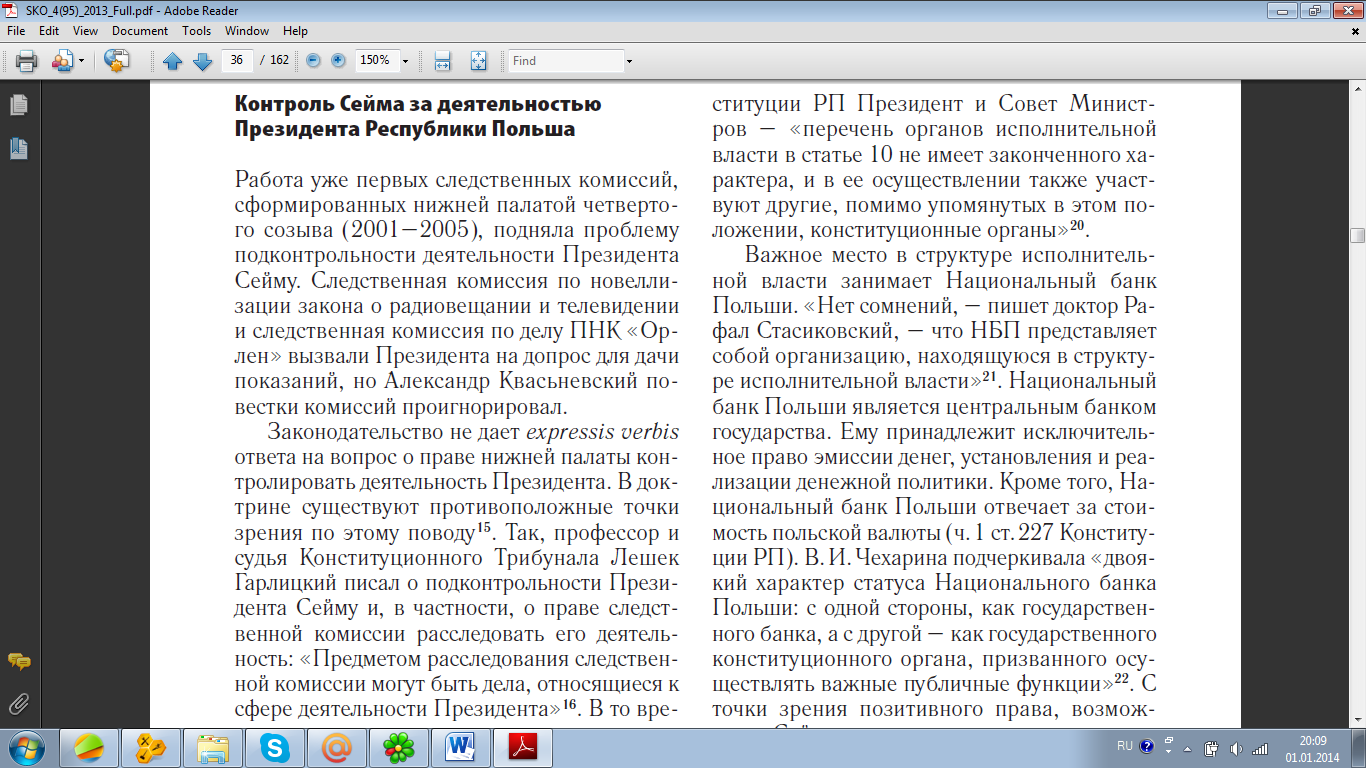1366x768 pixels.
Task: Select the page number field showing 36
Action: tap(237, 60)
